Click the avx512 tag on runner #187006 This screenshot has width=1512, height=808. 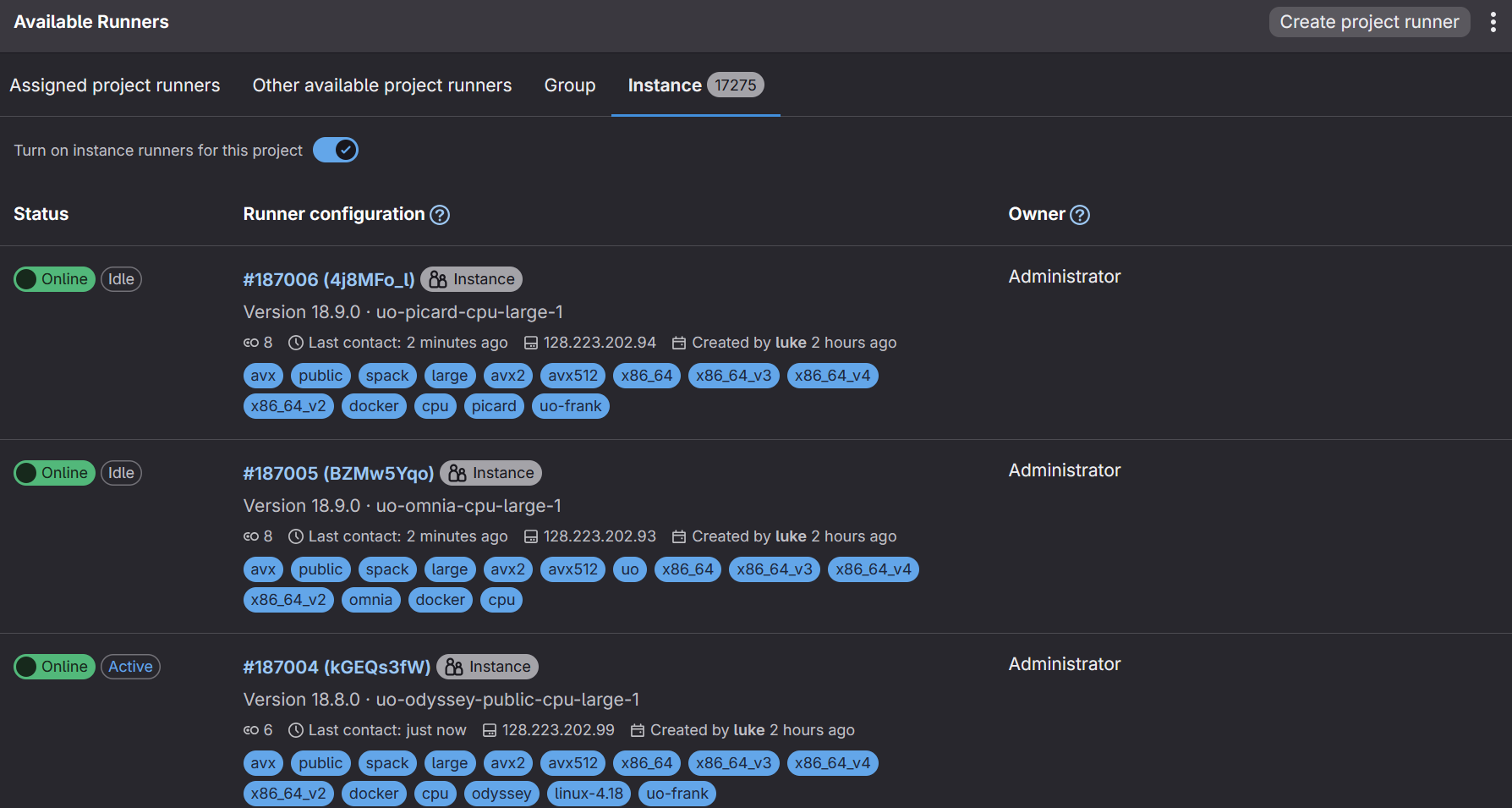[x=572, y=376]
